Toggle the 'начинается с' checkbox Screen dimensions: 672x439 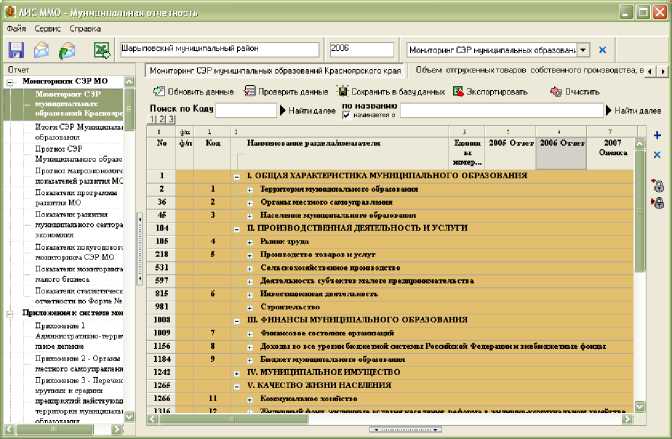tap(347, 115)
